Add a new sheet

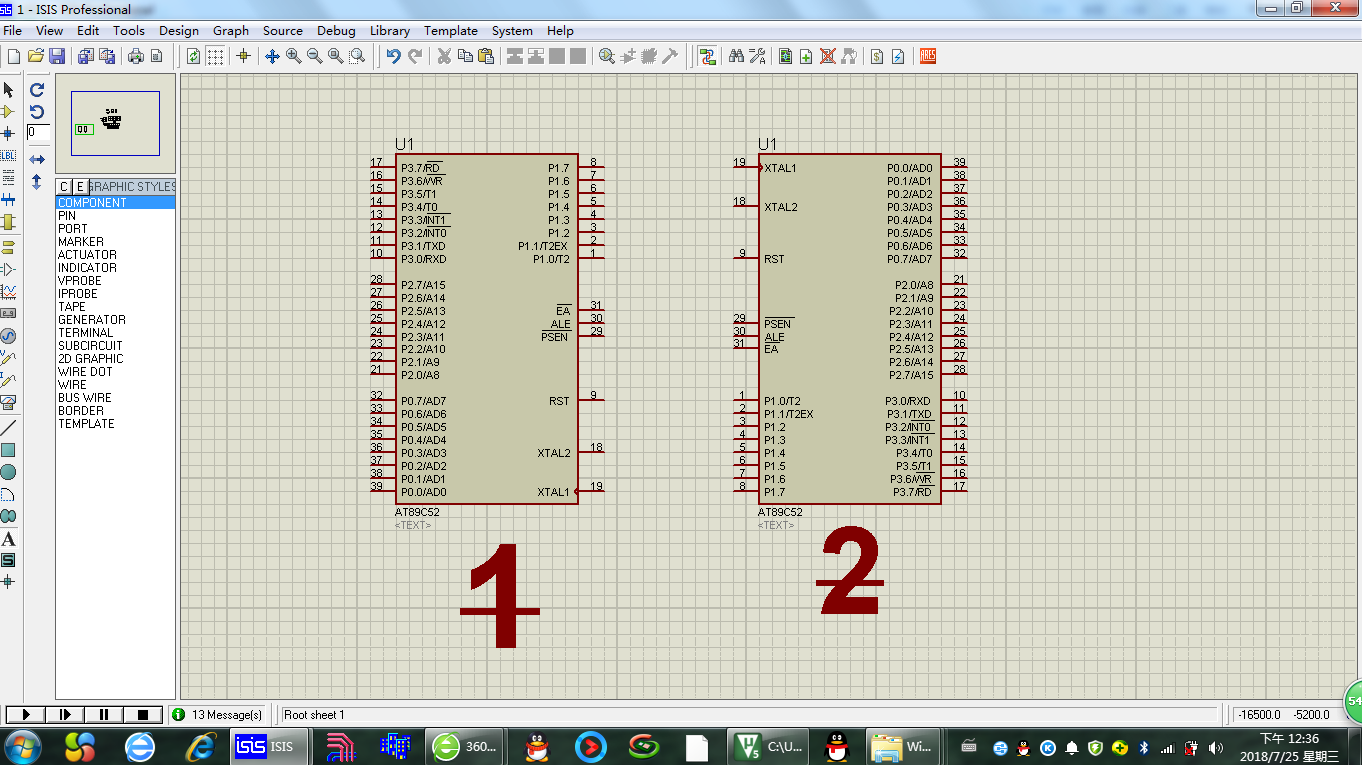pyautogui.click(x=806, y=56)
